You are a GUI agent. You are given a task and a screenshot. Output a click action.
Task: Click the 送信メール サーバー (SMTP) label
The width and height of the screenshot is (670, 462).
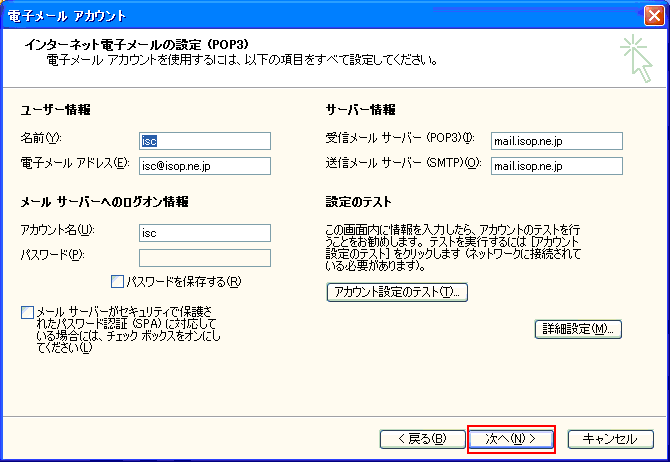point(403,163)
